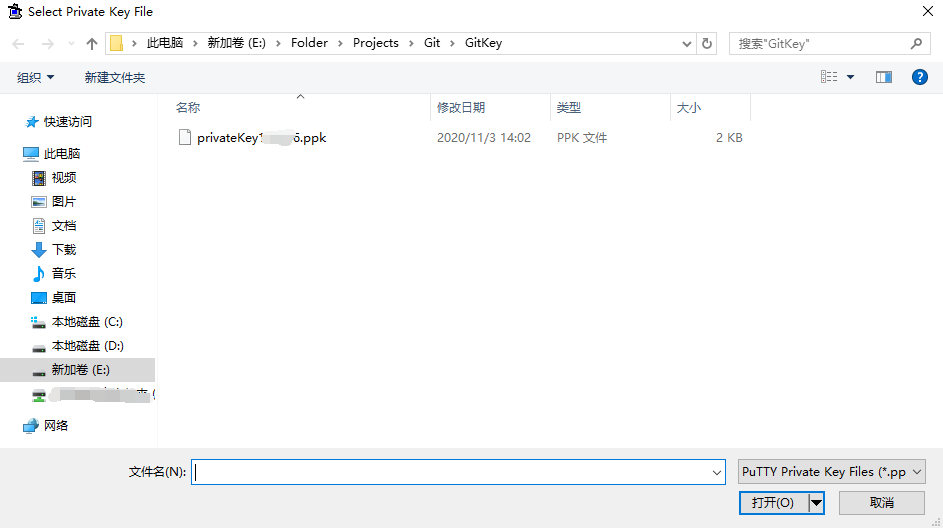This screenshot has height=528, width=943.
Task: Open the 图片 folder
Action: point(64,201)
